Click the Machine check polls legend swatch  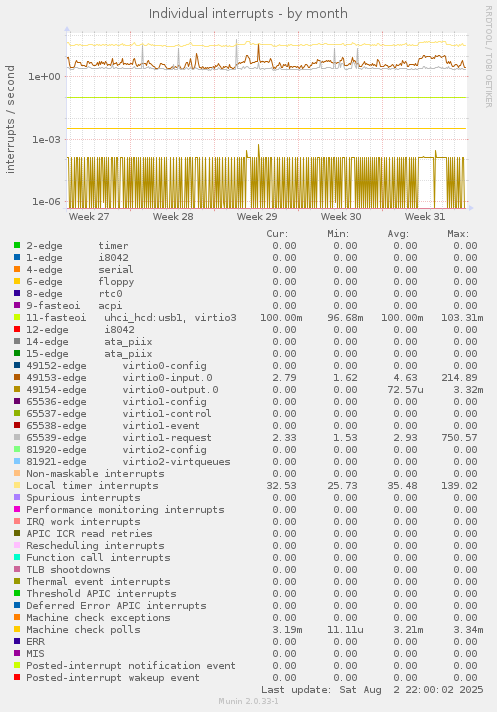[x=17, y=629]
